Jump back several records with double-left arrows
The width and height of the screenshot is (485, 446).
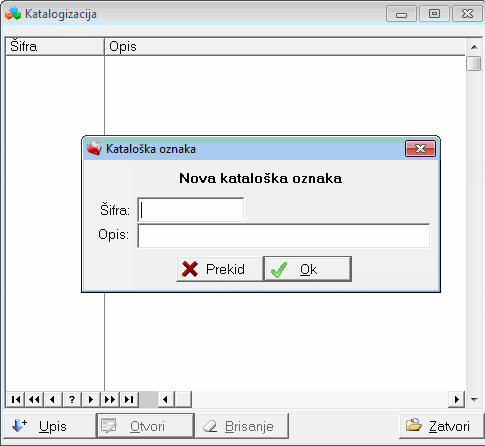tap(34, 399)
